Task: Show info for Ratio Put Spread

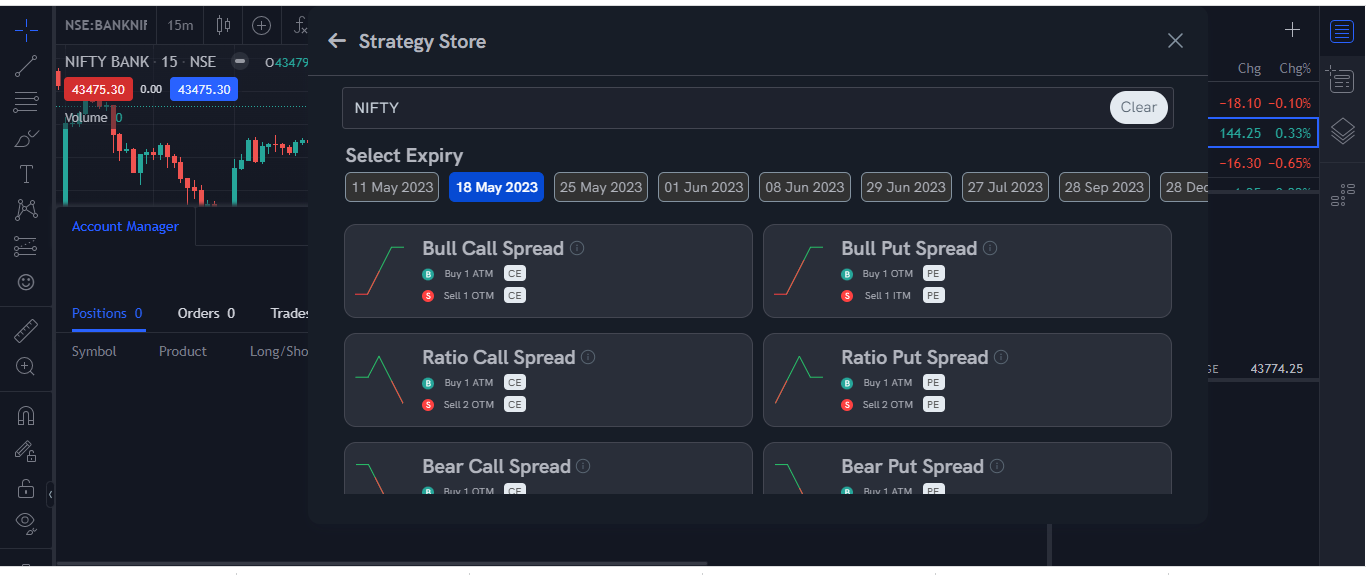Action: coord(1001,357)
